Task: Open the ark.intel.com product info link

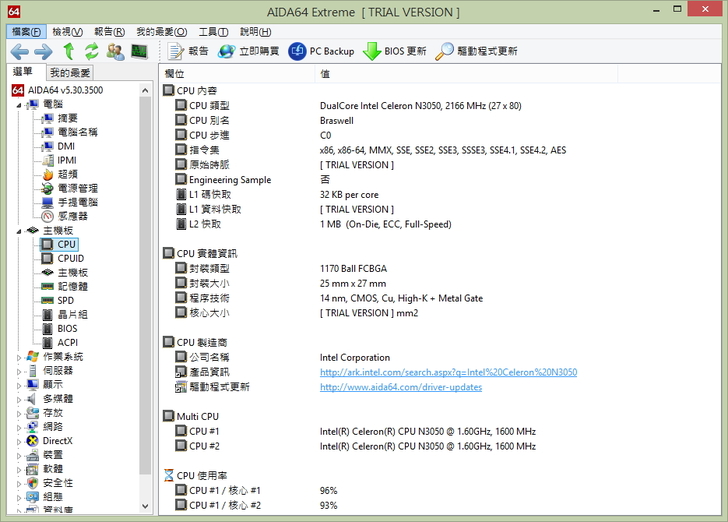Action: coord(448,372)
